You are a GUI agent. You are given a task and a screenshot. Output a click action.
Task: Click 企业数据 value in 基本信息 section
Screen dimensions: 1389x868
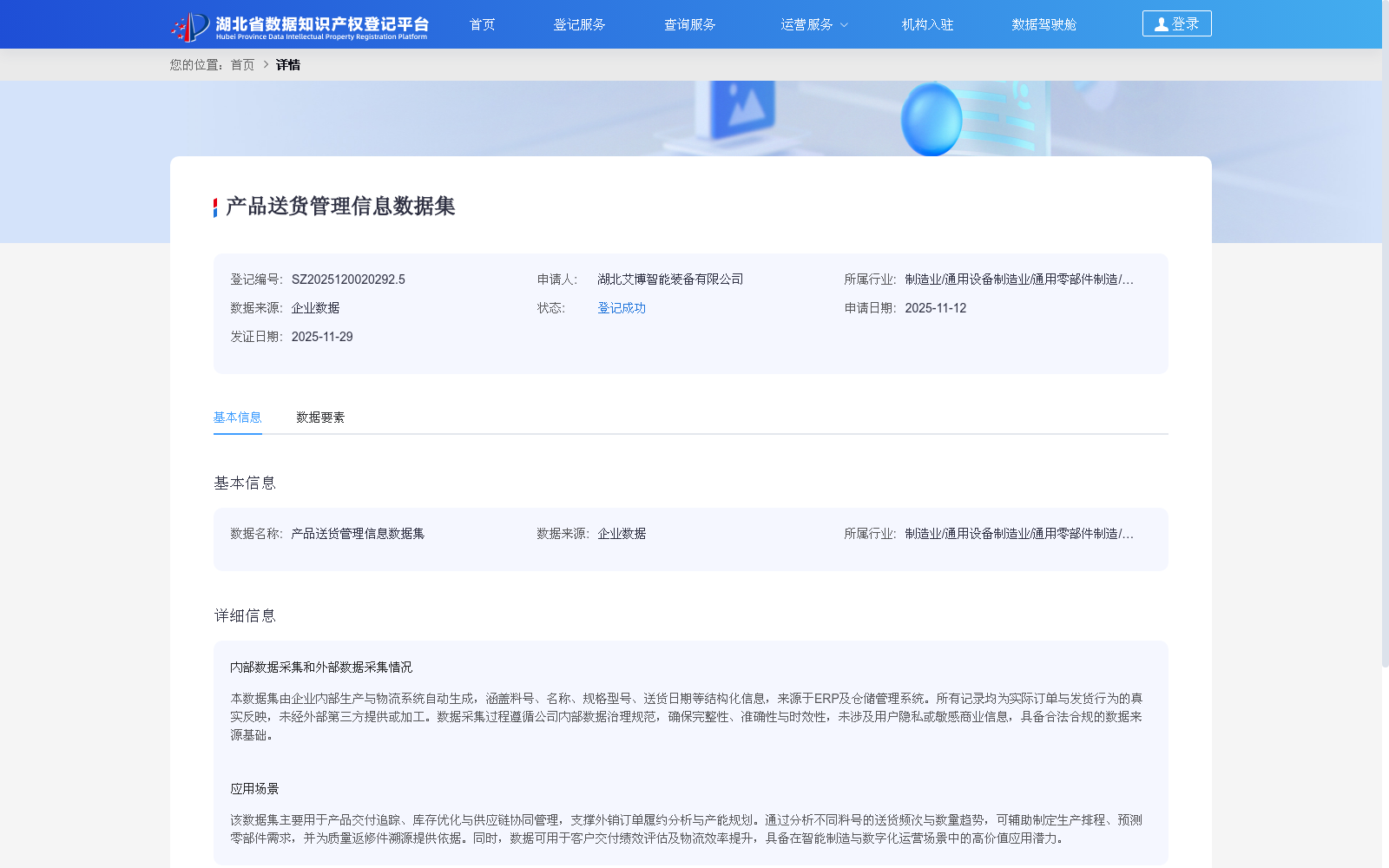pyautogui.click(x=622, y=534)
